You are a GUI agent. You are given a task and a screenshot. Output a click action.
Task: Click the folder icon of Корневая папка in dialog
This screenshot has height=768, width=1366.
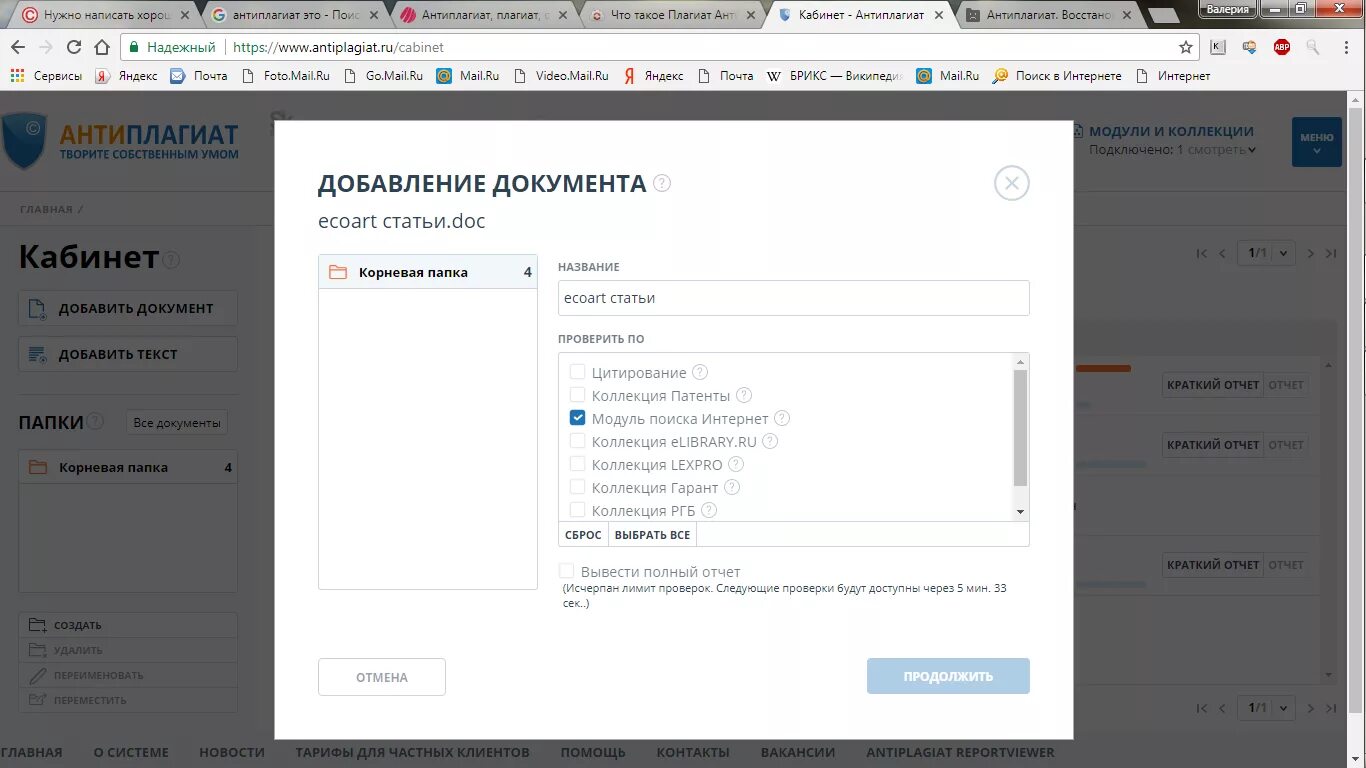click(338, 272)
